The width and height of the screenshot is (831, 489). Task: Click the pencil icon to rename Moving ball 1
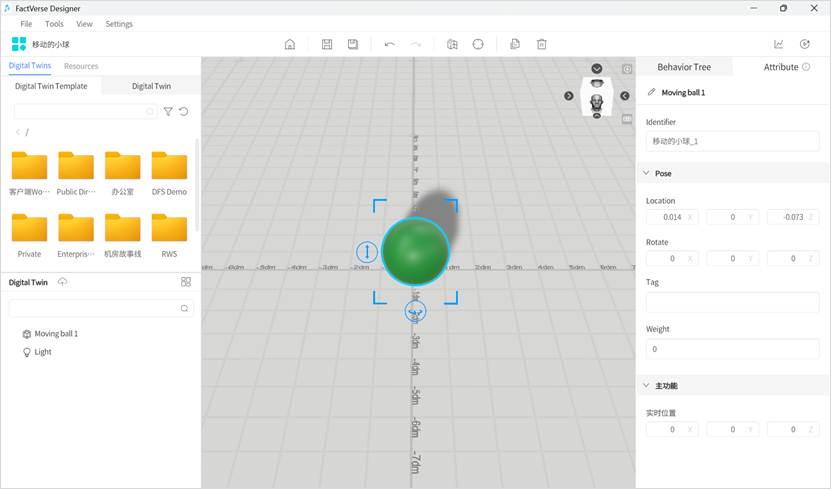[x=651, y=92]
